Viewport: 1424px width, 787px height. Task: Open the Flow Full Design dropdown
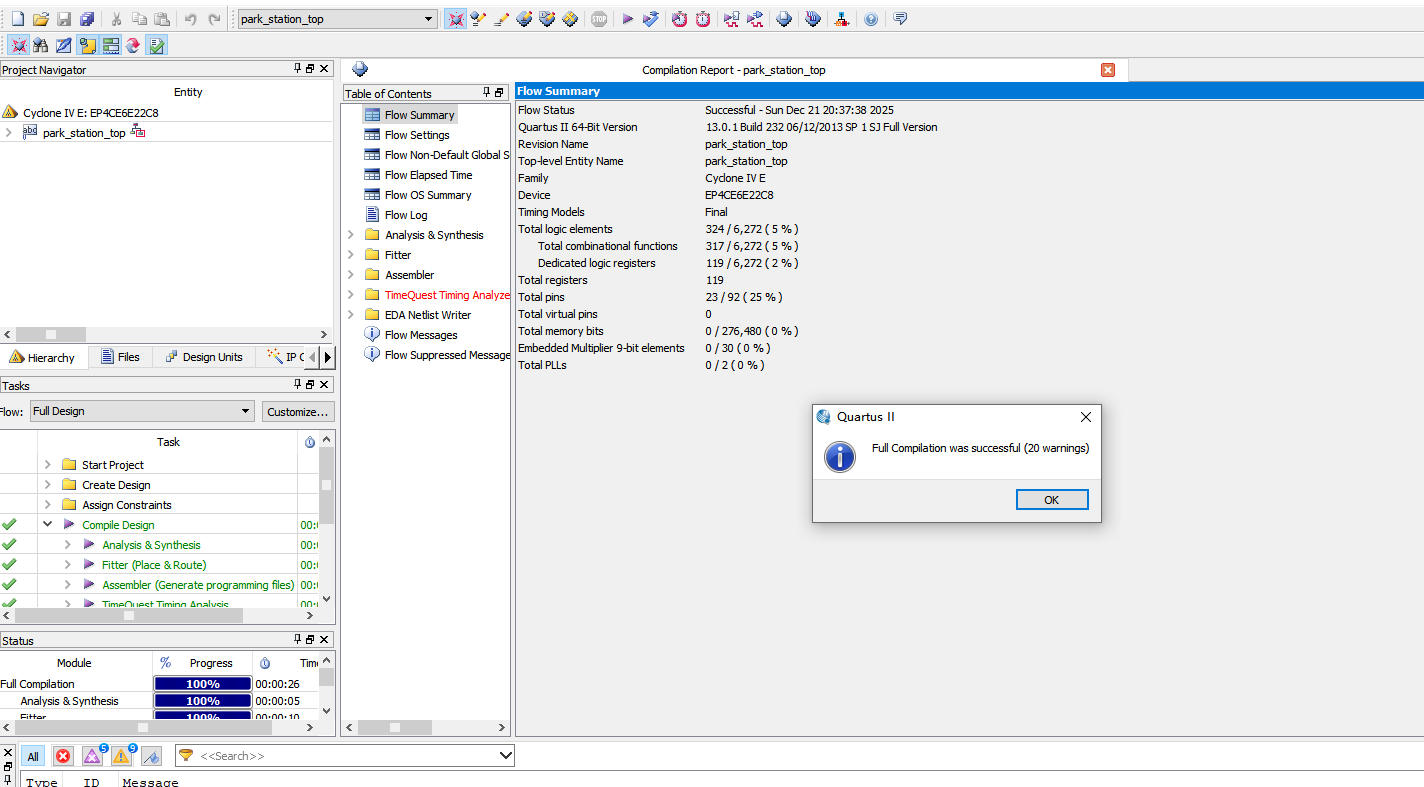pyautogui.click(x=246, y=411)
